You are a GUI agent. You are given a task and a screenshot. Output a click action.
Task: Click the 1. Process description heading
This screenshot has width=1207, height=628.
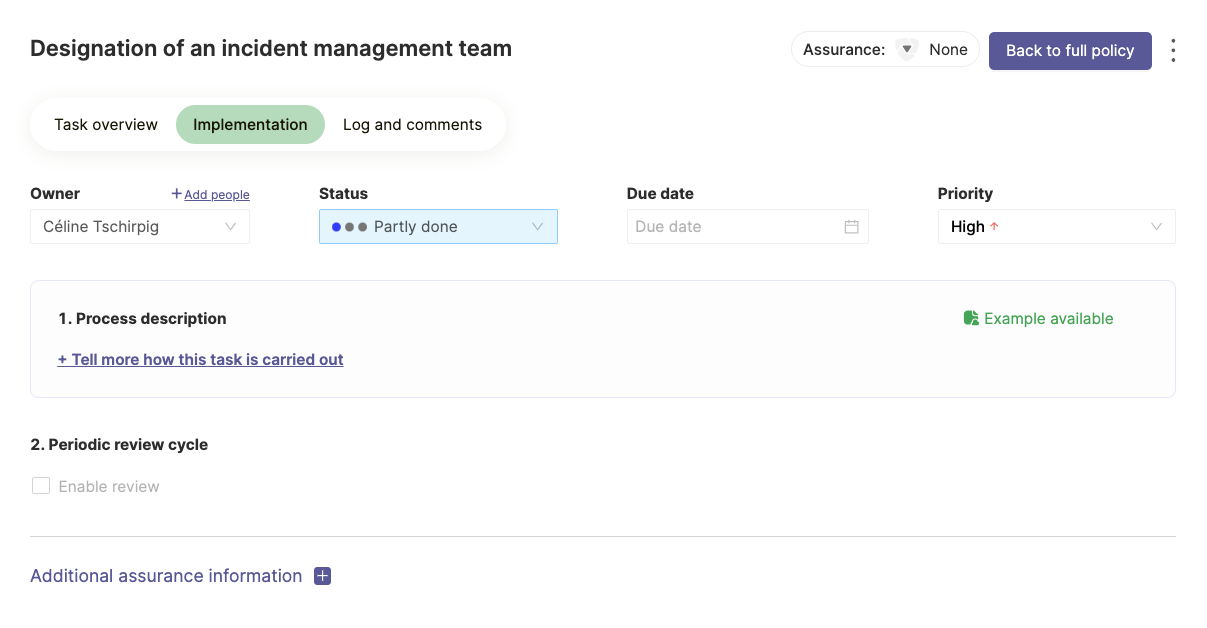(142, 318)
